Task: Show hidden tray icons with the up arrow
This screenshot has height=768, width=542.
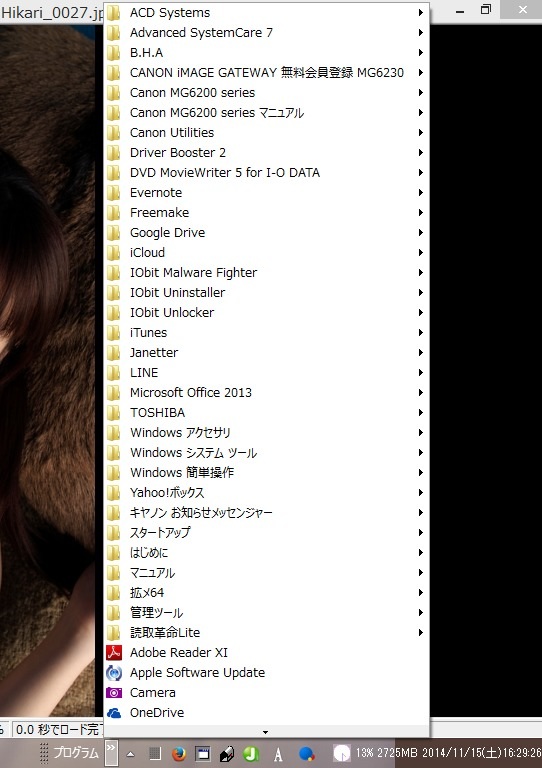Action: coord(131,754)
